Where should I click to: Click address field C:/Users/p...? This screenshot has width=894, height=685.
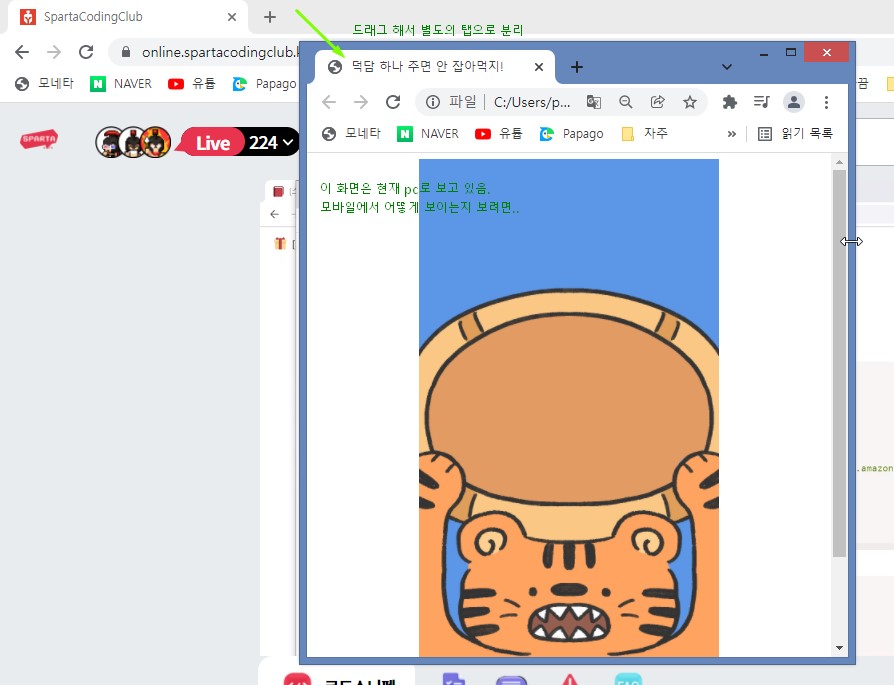531,102
